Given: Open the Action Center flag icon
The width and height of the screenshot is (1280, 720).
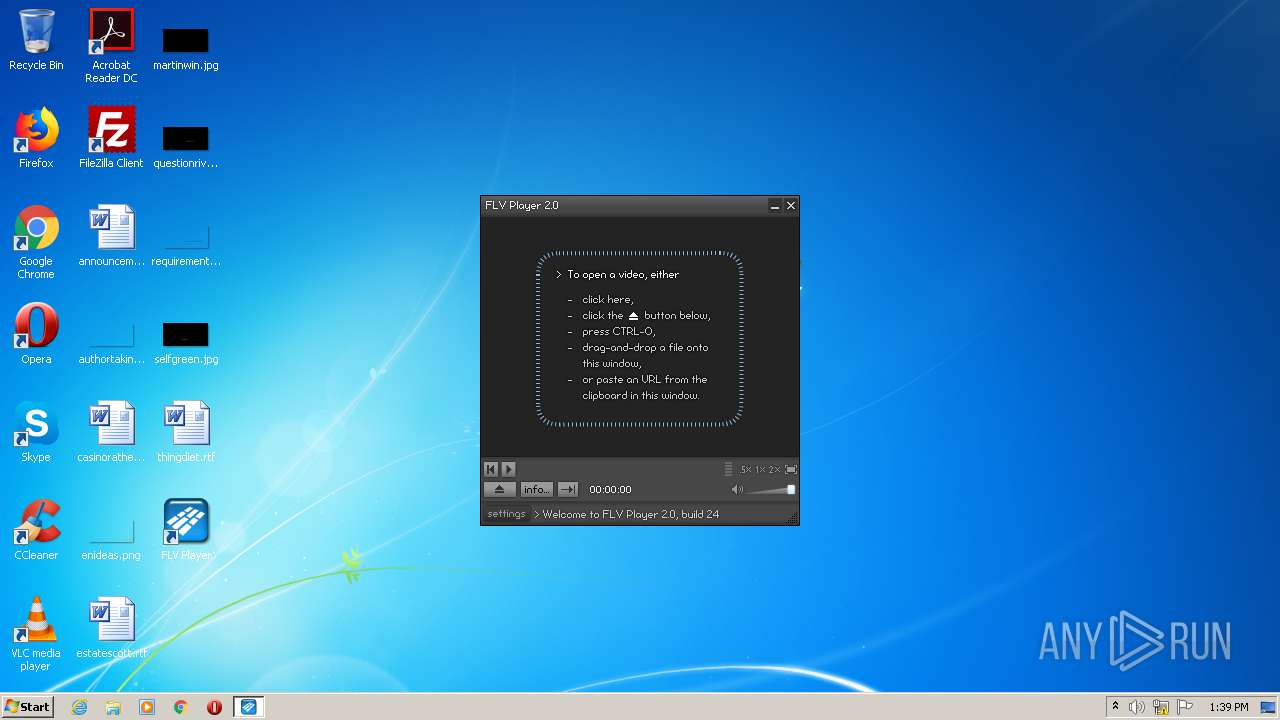Looking at the screenshot, I should (x=1184, y=707).
